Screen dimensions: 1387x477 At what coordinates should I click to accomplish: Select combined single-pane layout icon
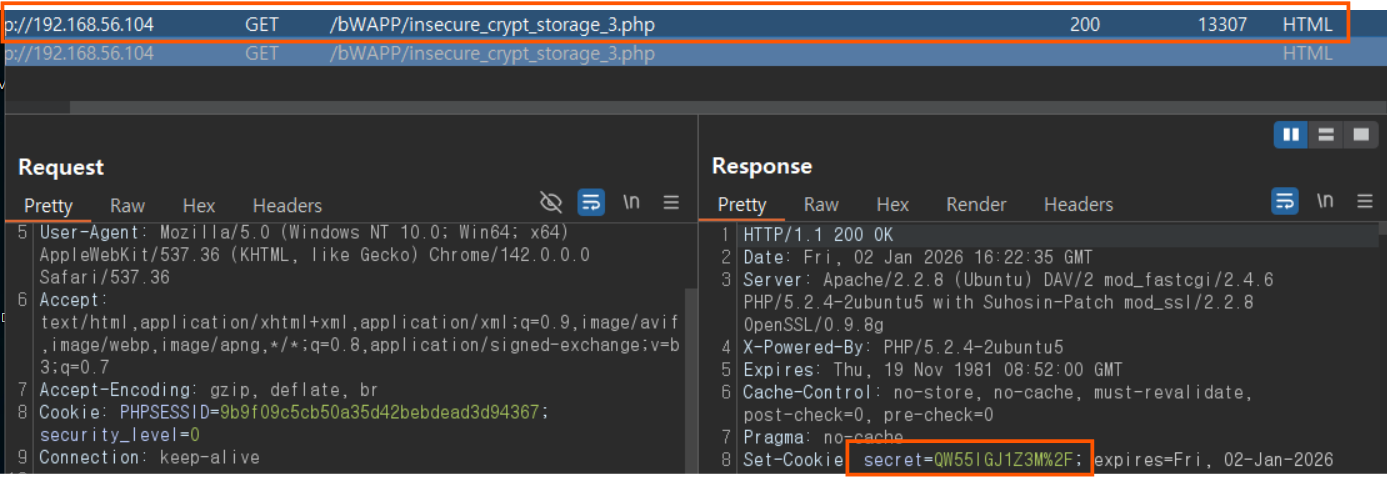click(1360, 134)
